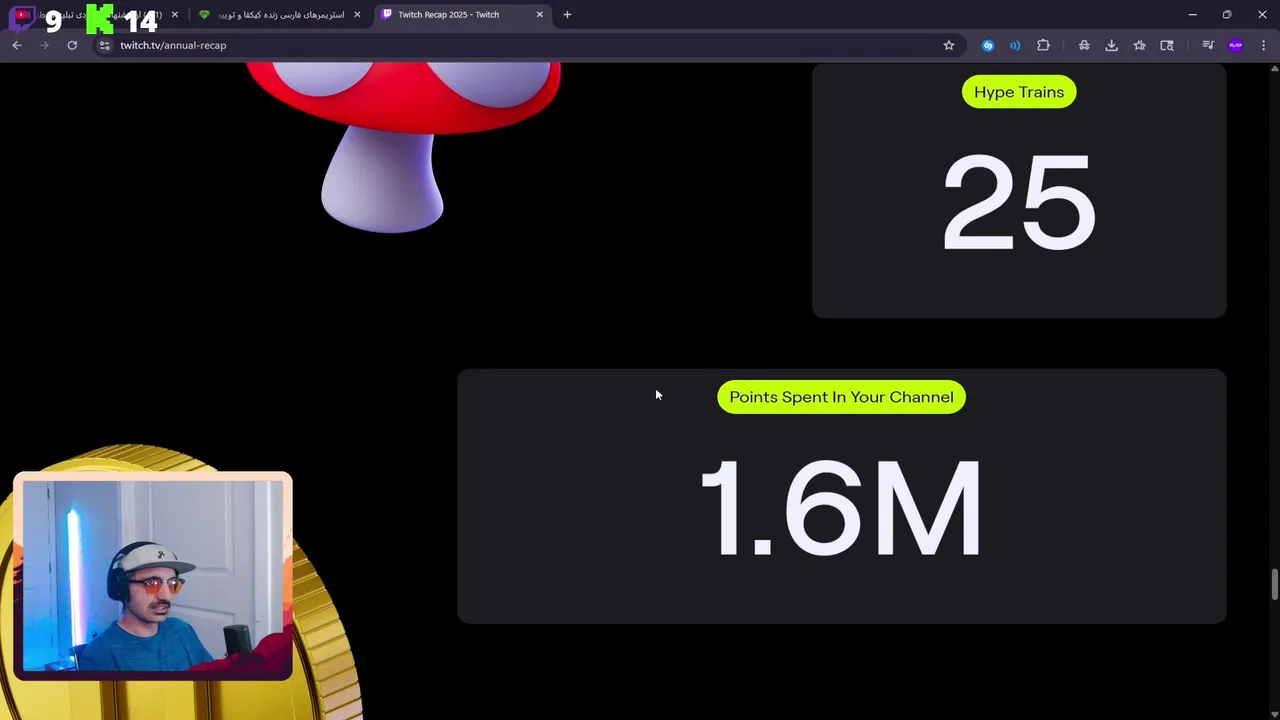Open site information icon in address bar
The width and height of the screenshot is (1280, 720).
[x=104, y=45]
